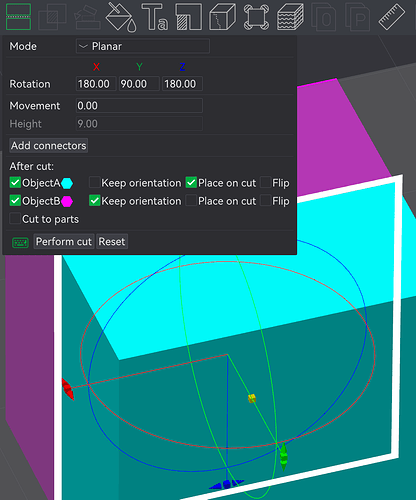Click the disabled P page icon
The width and height of the screenshot is (416, 500).
coord(358,17)
